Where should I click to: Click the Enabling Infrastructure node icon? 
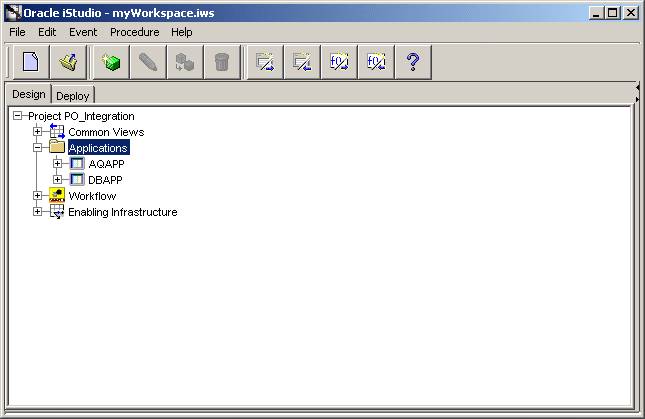(x=57, y=211)
